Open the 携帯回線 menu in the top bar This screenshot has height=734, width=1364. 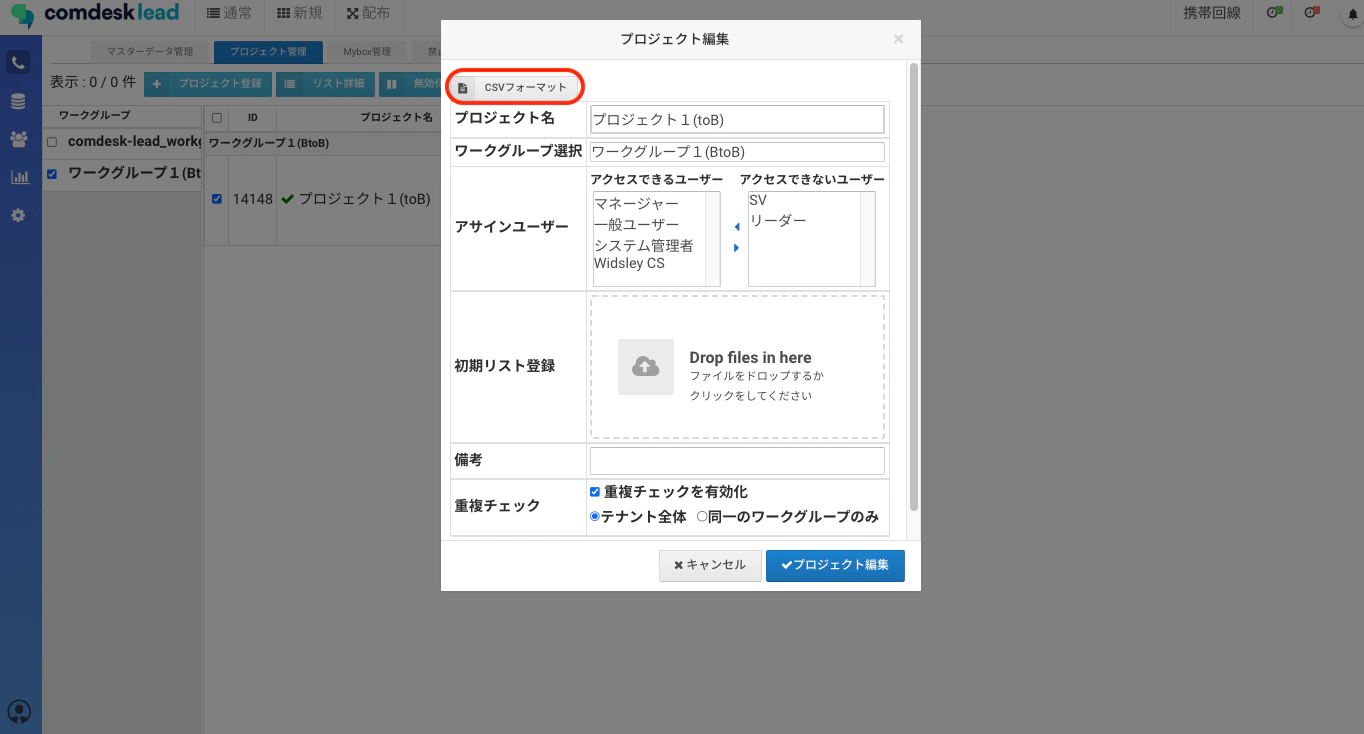[1211, 14]
